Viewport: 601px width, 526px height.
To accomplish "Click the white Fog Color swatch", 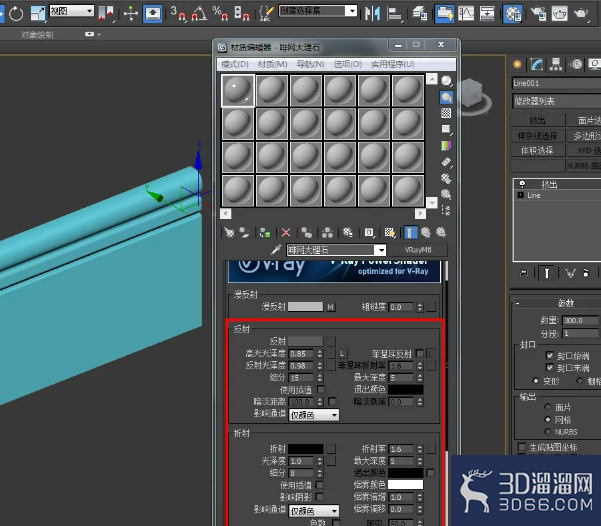I will tap(406, 485).
